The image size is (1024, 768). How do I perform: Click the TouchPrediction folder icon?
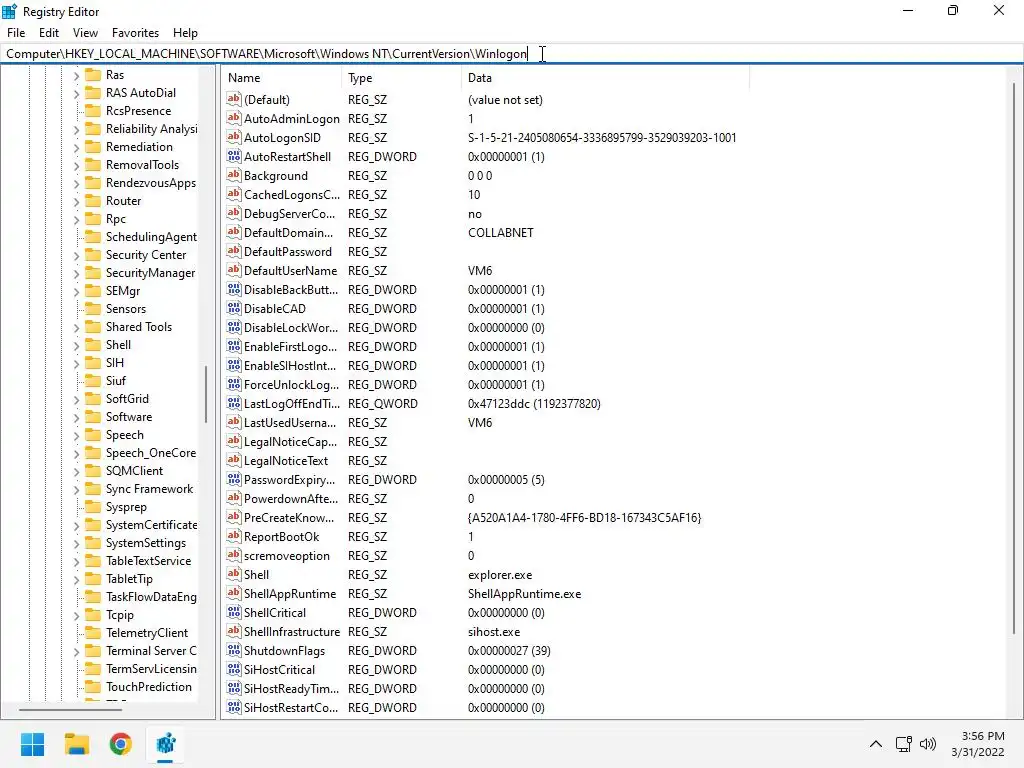(x=93, y=687)
